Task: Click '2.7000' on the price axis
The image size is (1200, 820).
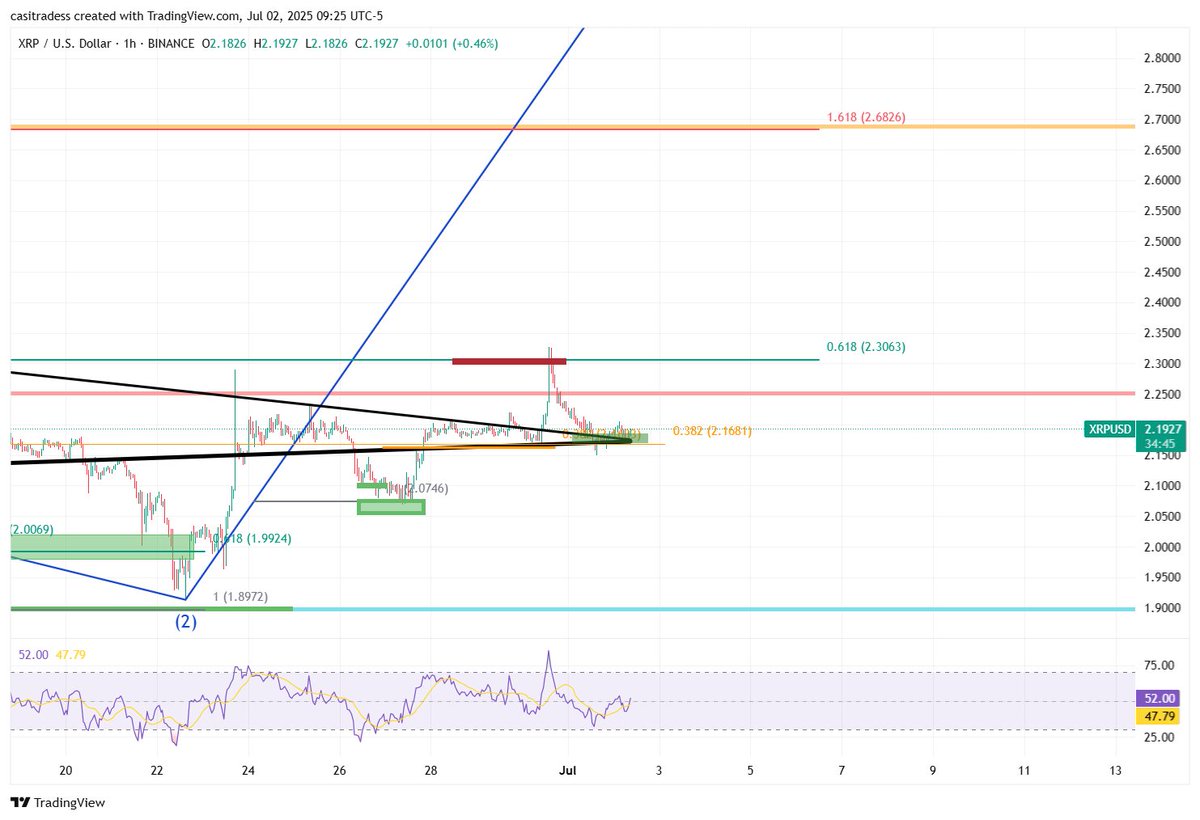Action: tap(1161, 120)
